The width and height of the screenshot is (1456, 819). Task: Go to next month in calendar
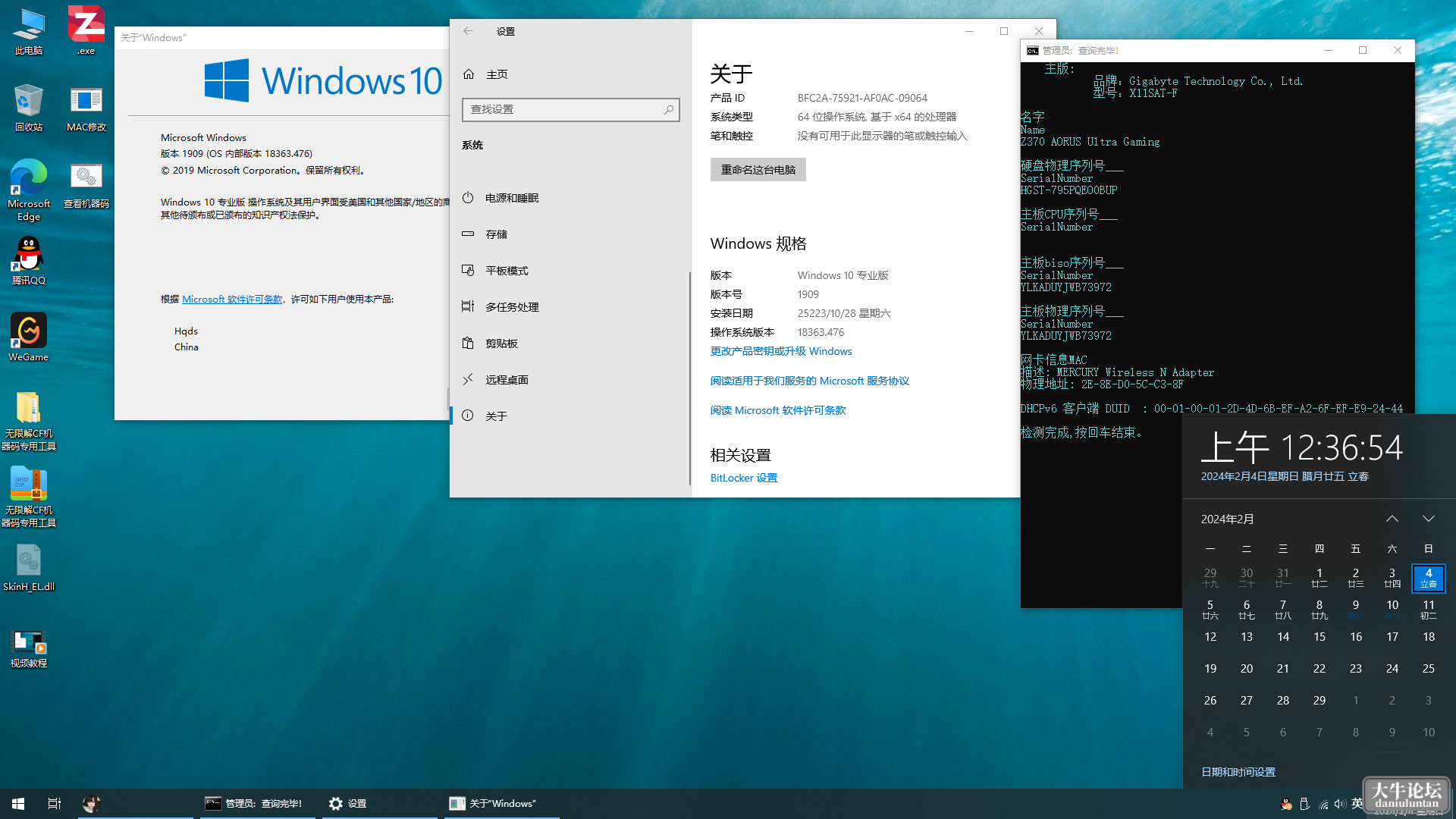pyautogui.click(x=1429, y=519)
